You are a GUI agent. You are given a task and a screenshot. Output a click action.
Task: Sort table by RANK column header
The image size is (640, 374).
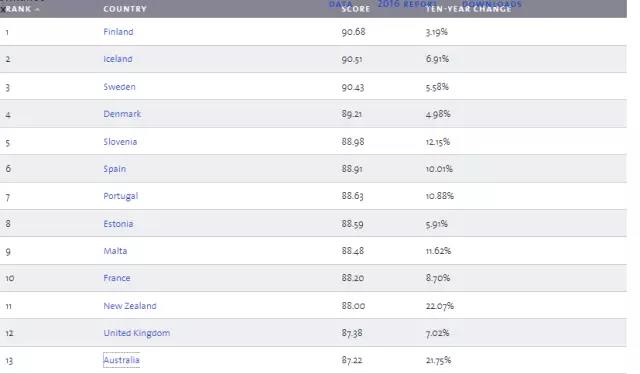coord(20,9)
